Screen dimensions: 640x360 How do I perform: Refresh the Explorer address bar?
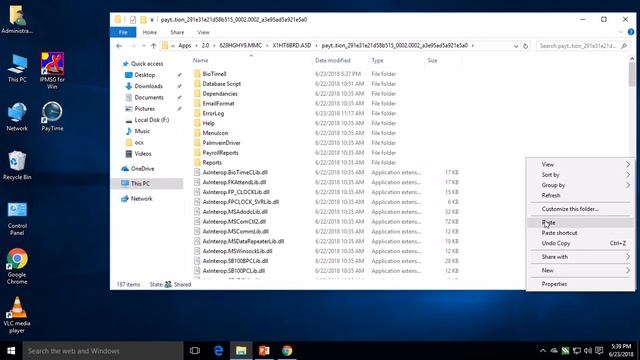tap(526, 46)
